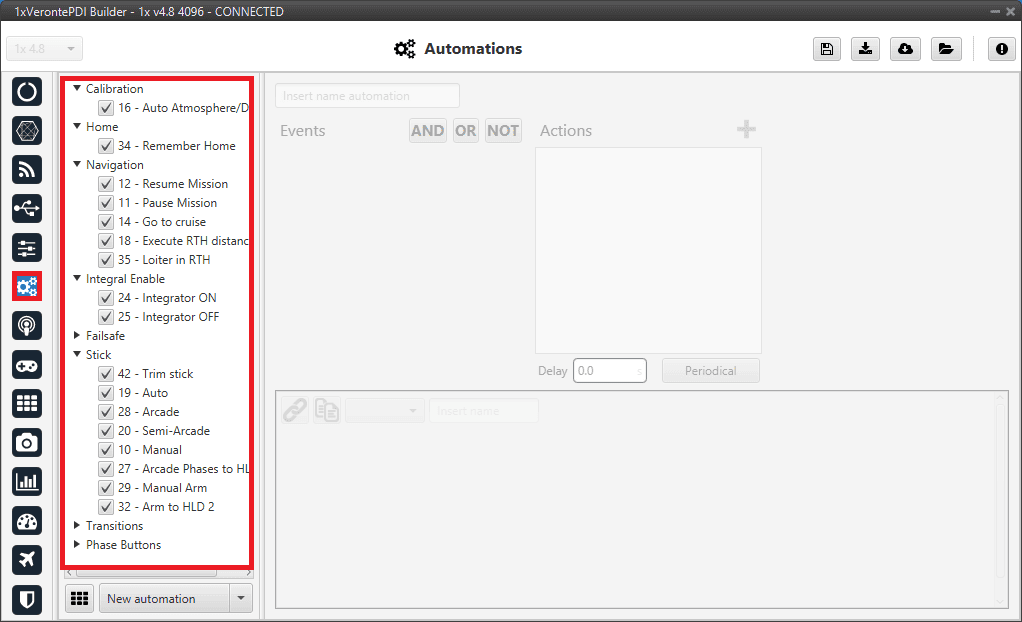Open the folder icon in top toolbar

click(x=945, y=49)
